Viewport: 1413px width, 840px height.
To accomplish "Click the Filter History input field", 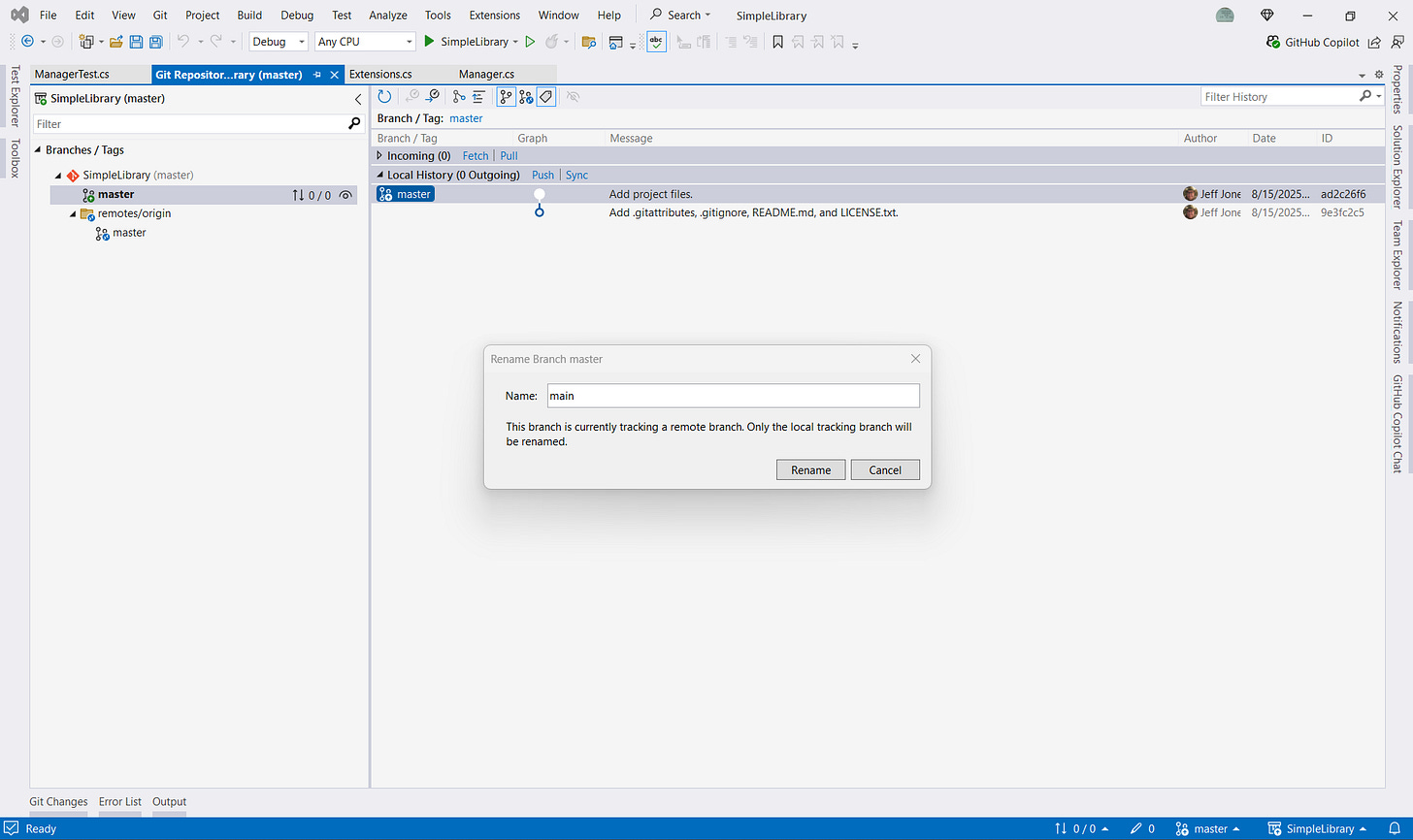I will pos(1279,96).
